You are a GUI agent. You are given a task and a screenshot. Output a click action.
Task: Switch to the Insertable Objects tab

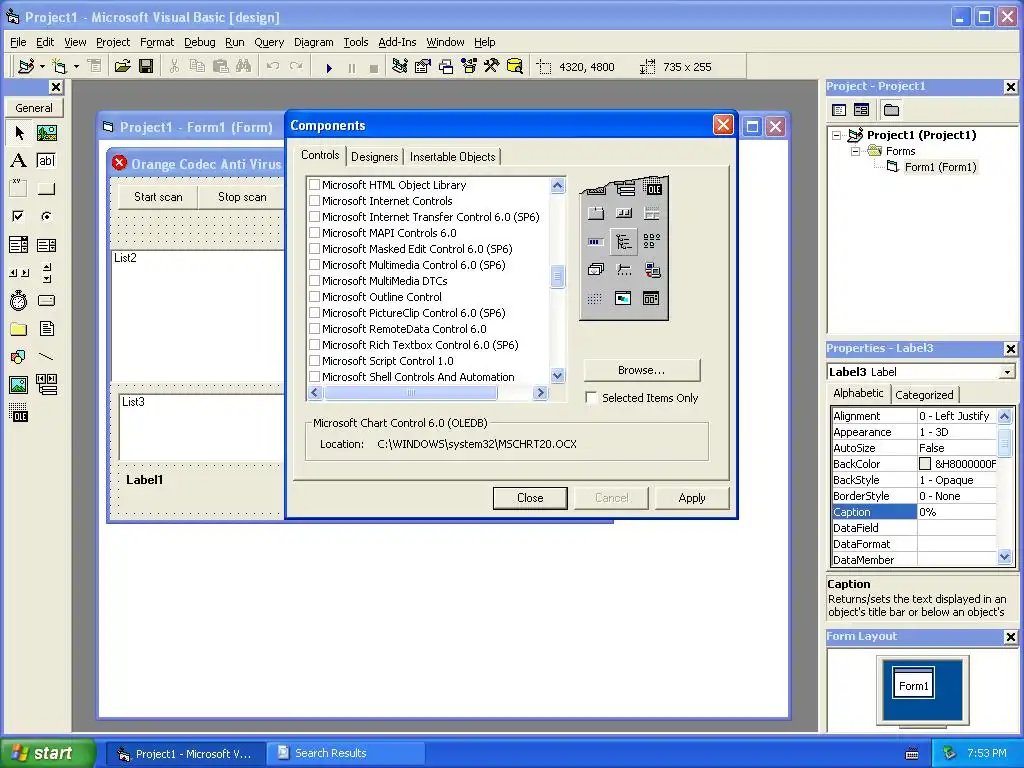(452, 157)
